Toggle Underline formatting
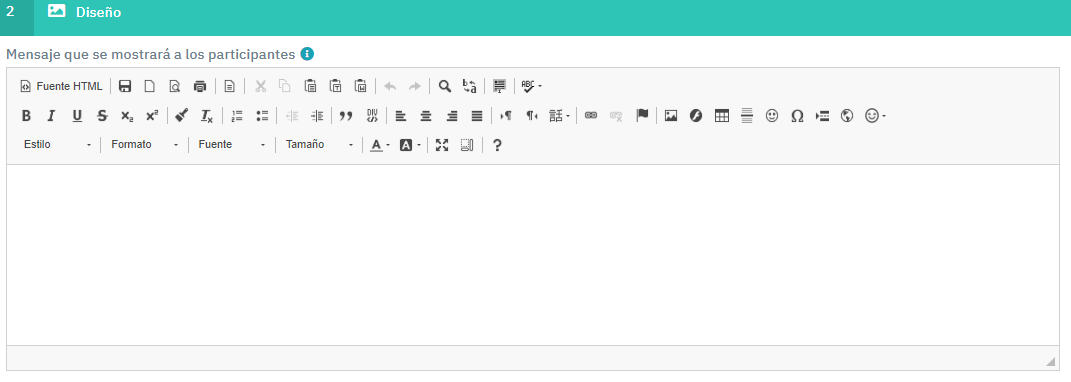This screenshot has height=382, width=1071. click(77, 115)
